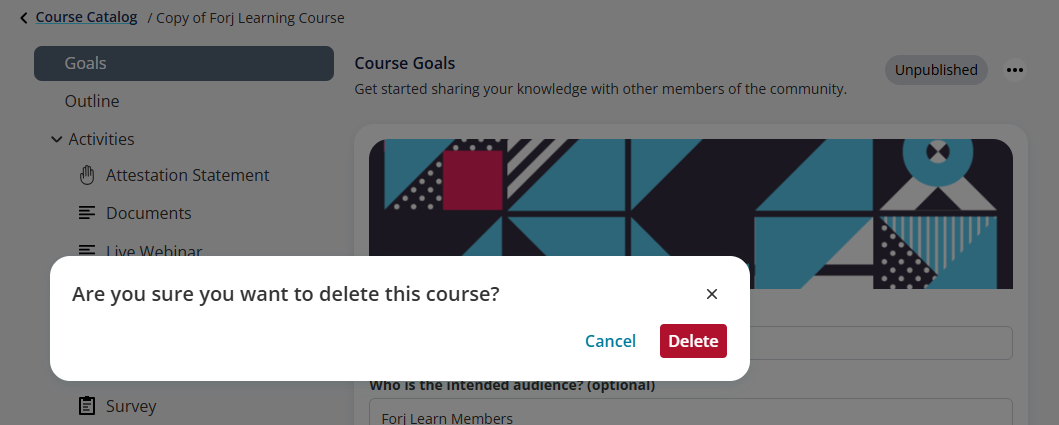Click the back arrow beside Course Catalog
This screenshot has height=425, width=1059.
click(x=24, y=18)
